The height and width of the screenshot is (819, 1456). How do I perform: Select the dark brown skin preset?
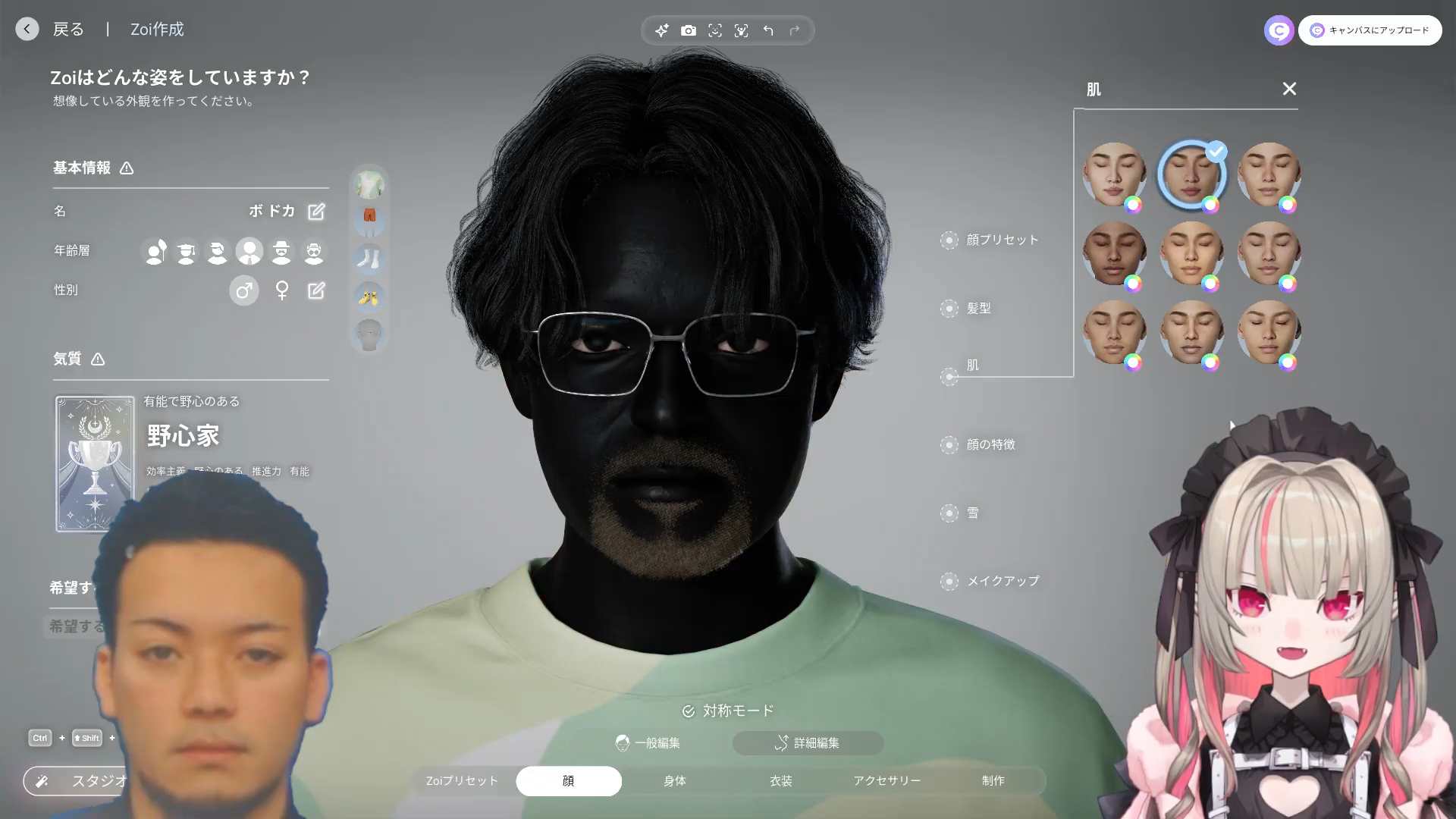[1114, 253]
